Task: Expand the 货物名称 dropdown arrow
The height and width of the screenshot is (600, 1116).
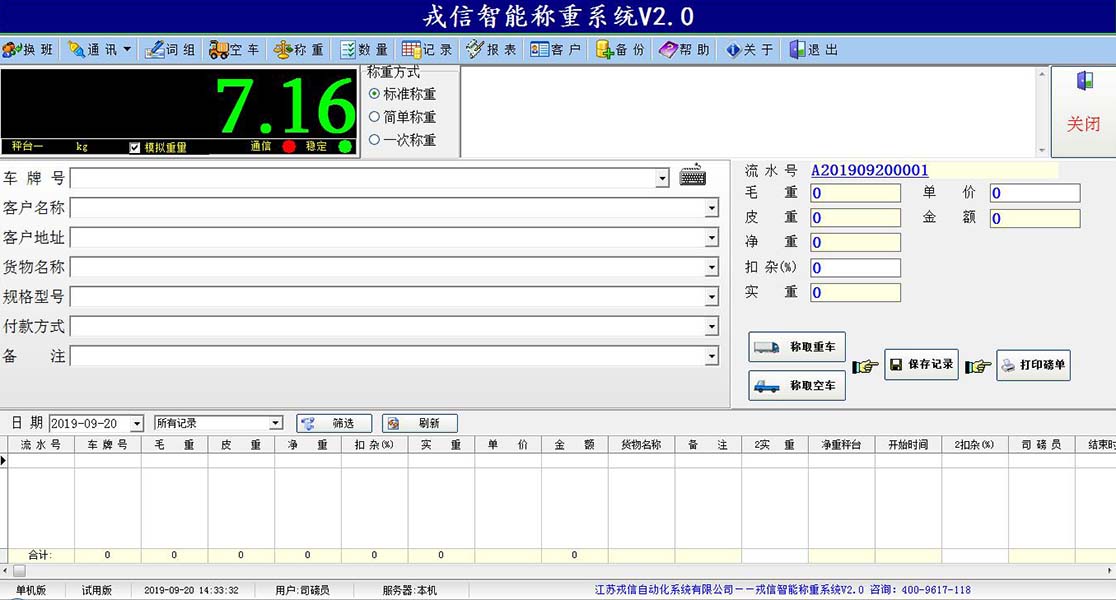Action: (x=712, y=268)
